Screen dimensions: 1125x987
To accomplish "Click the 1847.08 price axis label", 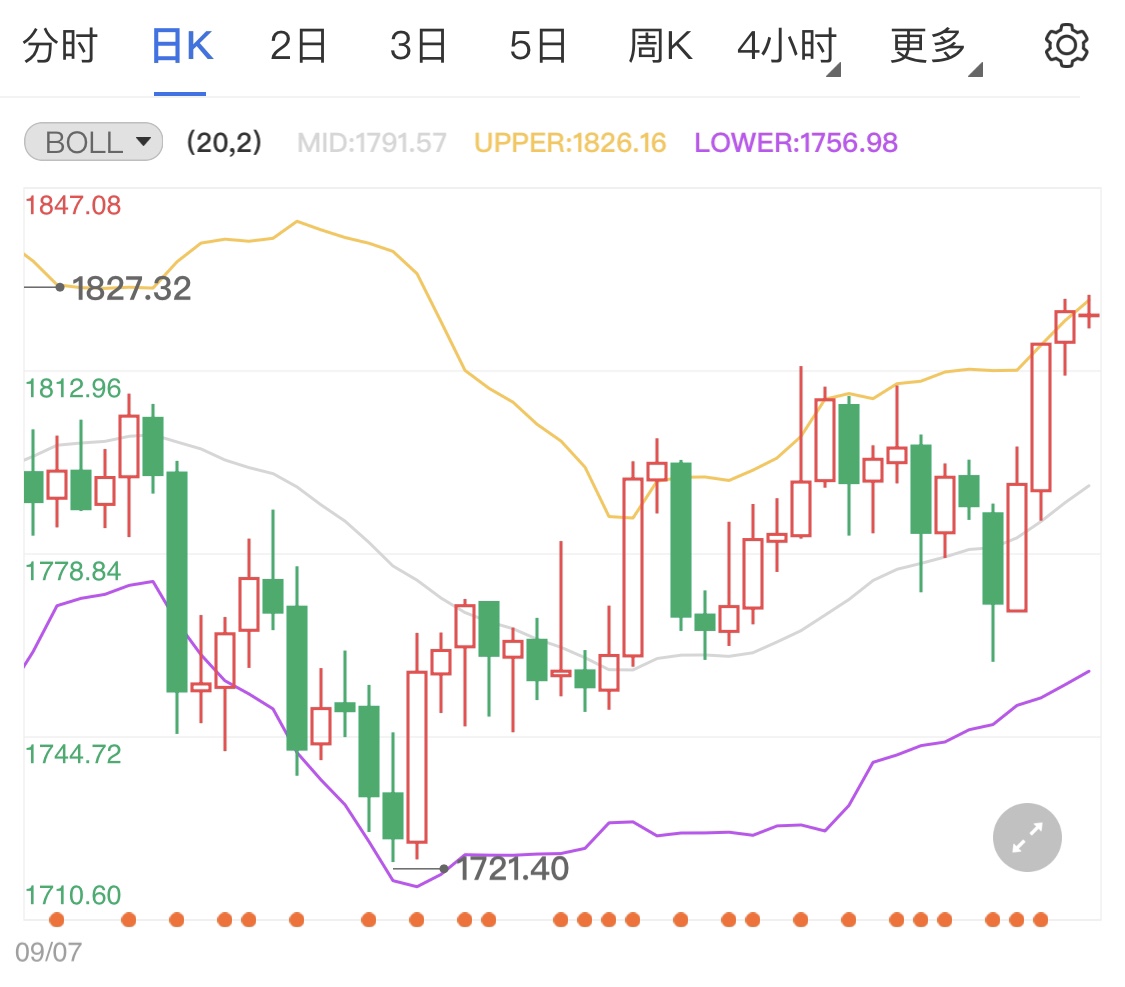I will tap(73, 206).
